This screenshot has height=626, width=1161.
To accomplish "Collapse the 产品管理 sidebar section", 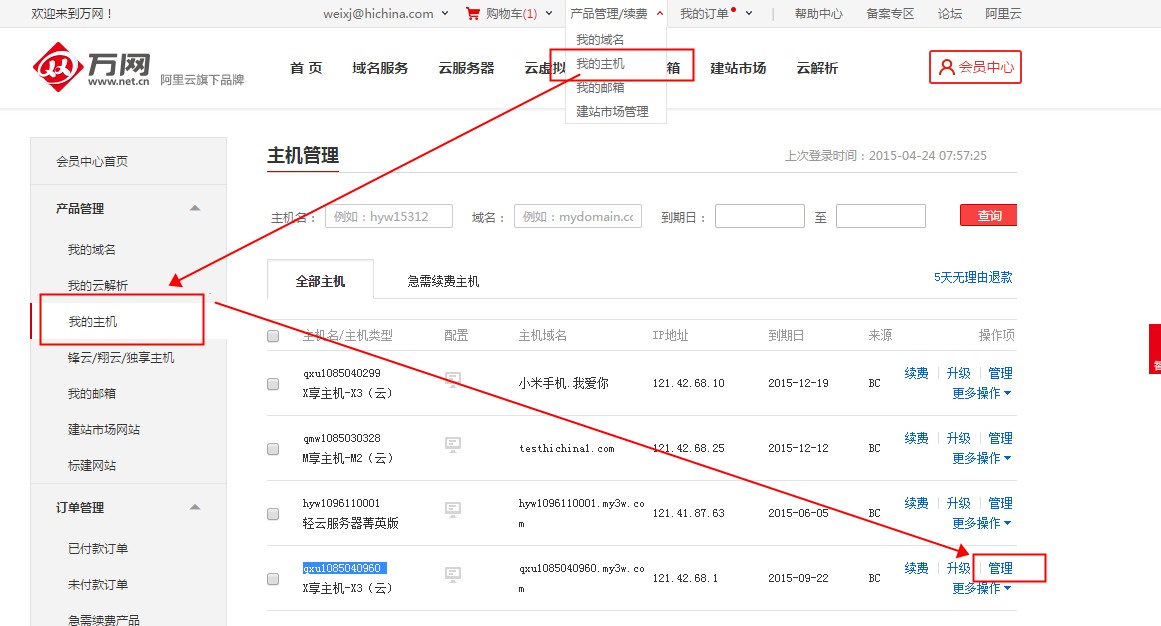I will pyautogui.click(x=194, y=209).
